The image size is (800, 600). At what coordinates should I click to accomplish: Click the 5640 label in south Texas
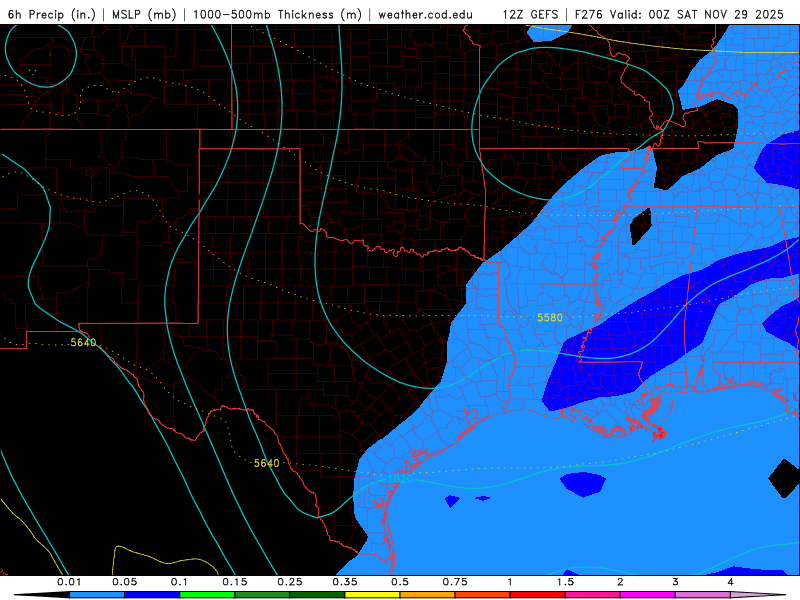(x=267, y=463)
